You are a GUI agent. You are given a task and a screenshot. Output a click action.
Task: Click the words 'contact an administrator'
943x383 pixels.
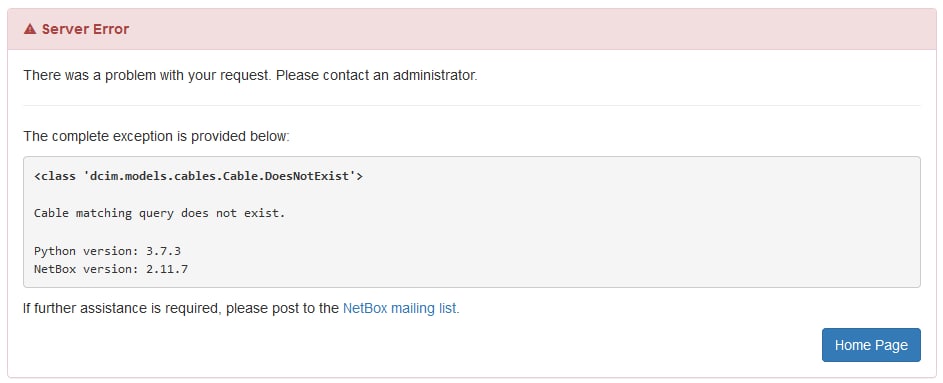click(400, 76)
